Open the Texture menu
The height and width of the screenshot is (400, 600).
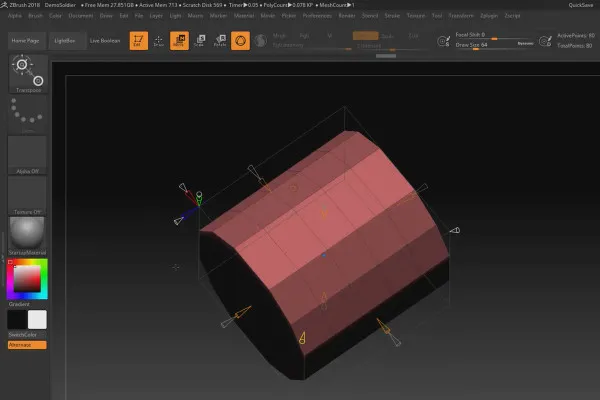click(416, 16)
